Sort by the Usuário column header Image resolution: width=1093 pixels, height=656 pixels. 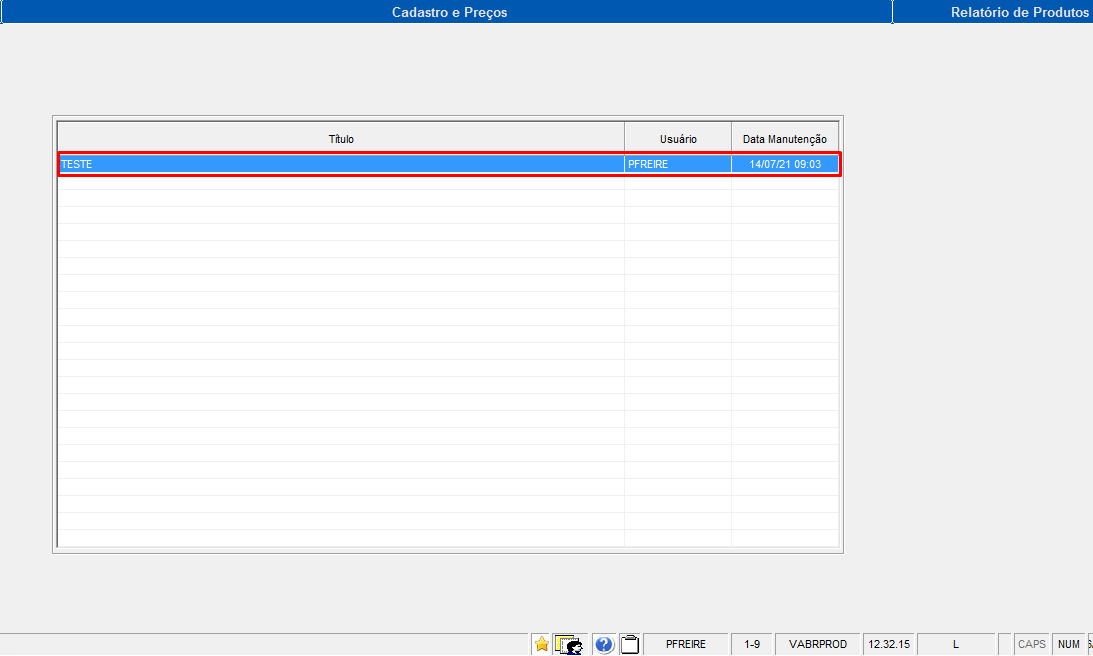coord(678,139)
